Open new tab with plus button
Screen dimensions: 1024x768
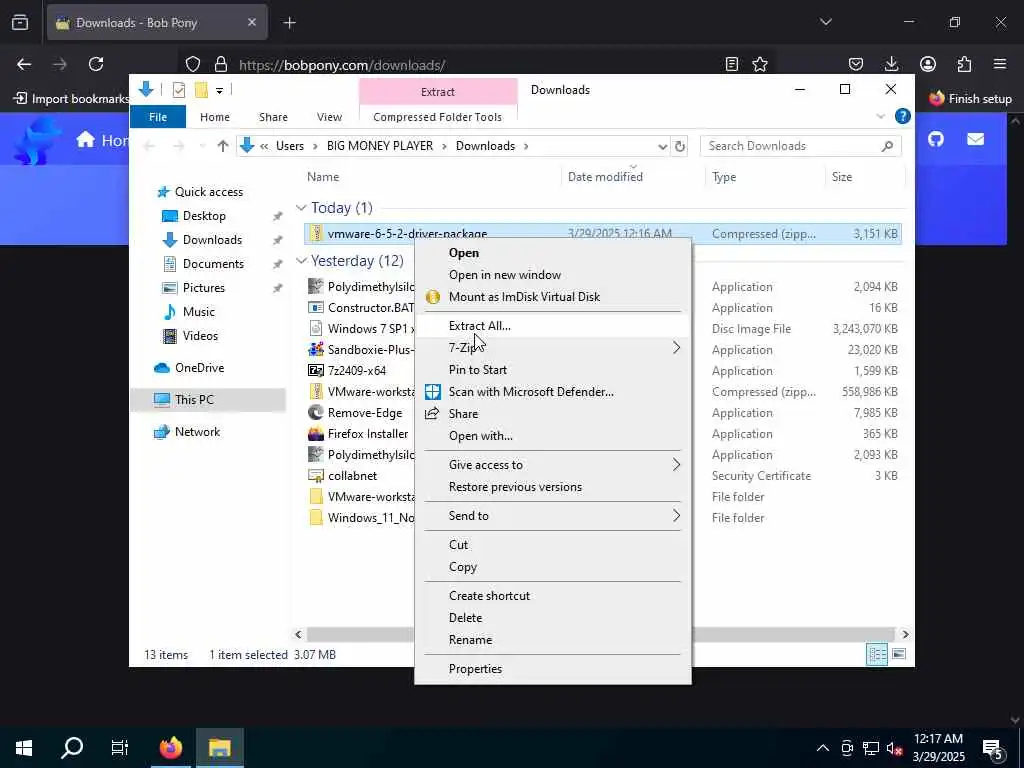point(289,23)
